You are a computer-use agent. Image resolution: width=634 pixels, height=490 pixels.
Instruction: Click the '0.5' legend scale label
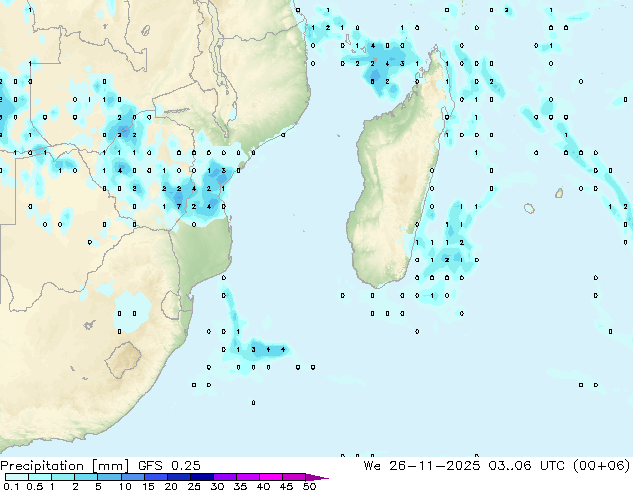pos(35,486)
